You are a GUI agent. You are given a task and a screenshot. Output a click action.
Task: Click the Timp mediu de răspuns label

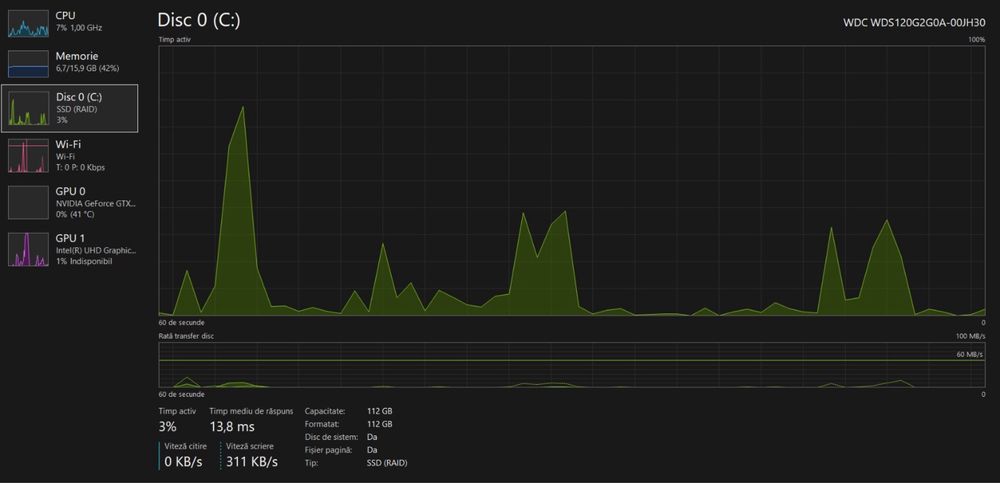(x=251, y=411)
